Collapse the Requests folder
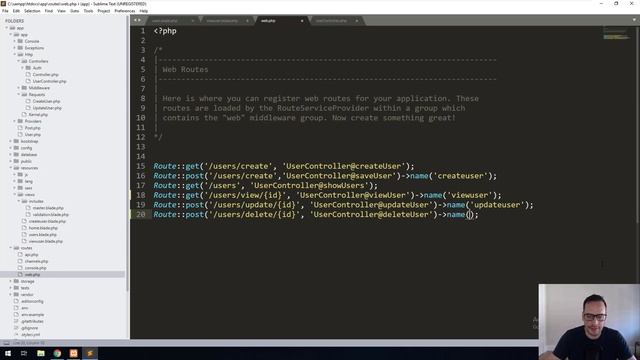This screenshot has width=640, height=360. 19,95
